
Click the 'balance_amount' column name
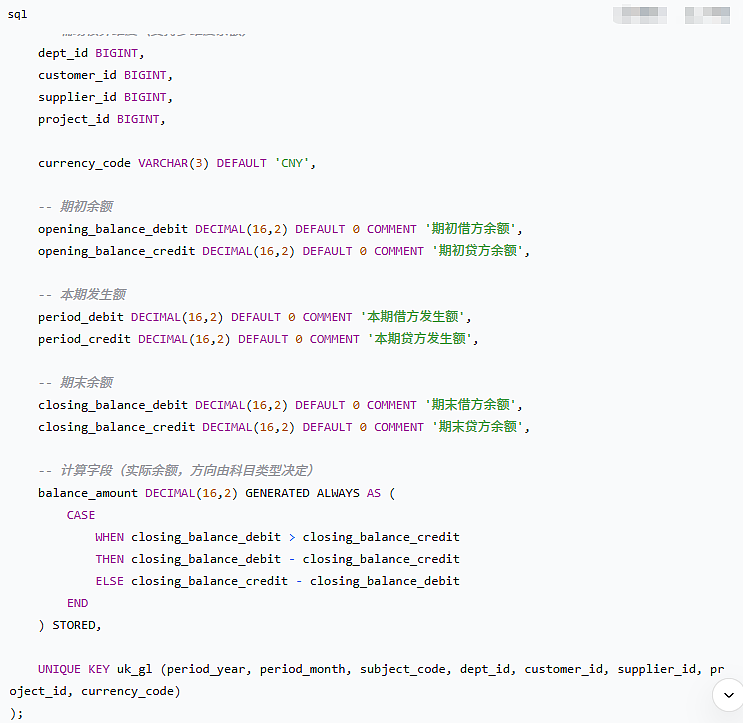tap(88, 493)
